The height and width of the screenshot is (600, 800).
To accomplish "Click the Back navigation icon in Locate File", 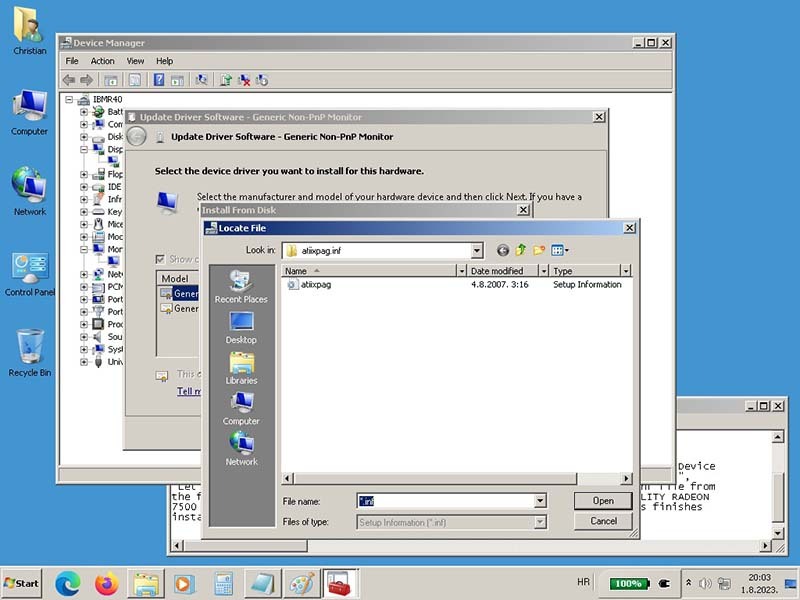I will [x=503, y=250].
